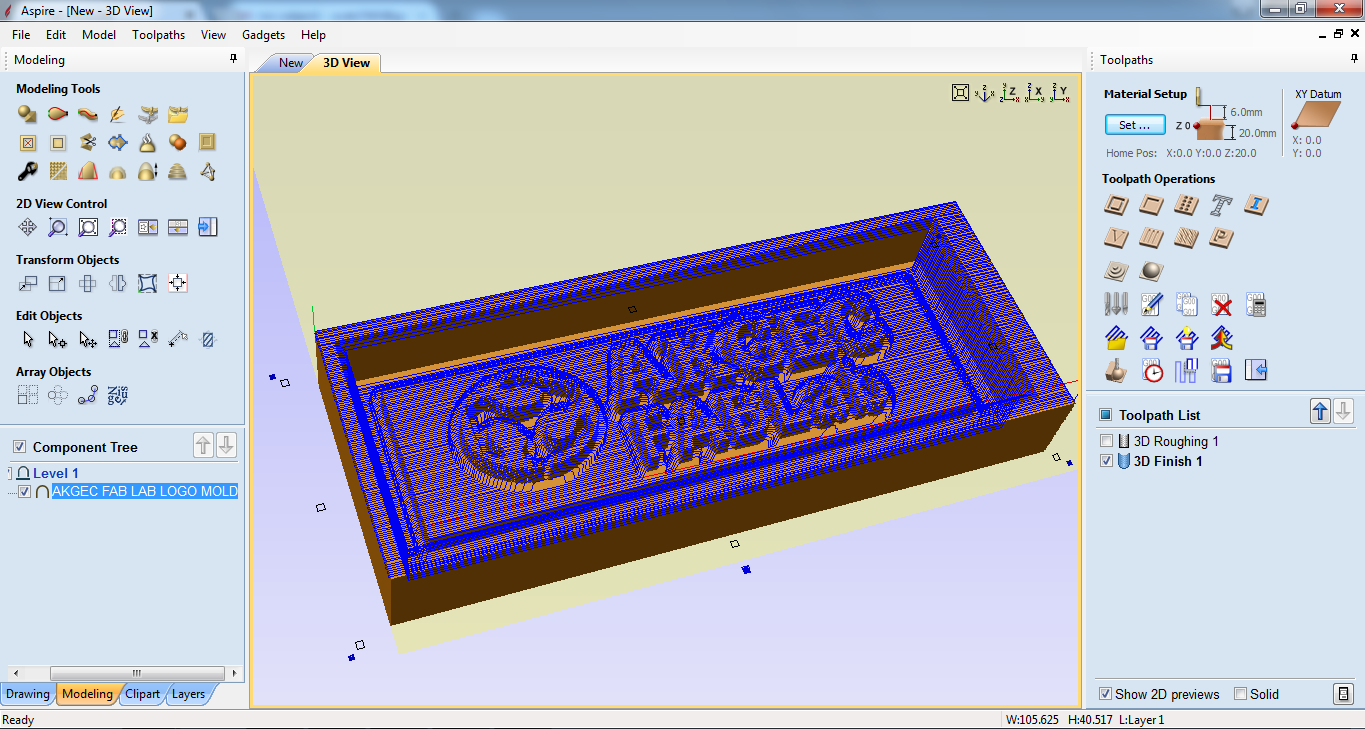Viewport: 1365px width, 729px height.
Task: Toggle the Toolpath List master checkbox
Action: point(1105,415)
